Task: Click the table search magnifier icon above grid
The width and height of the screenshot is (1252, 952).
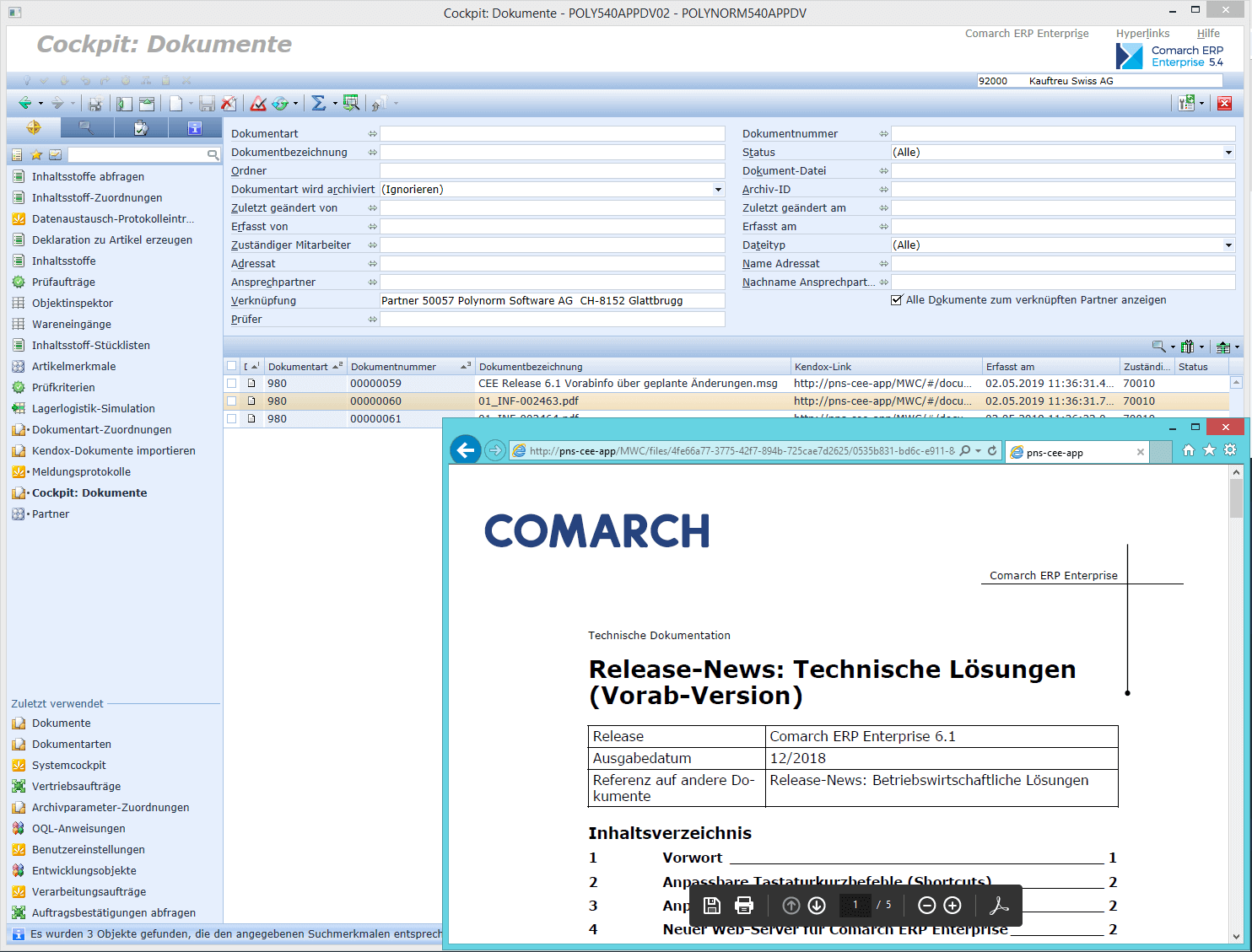Action: (x=1159, y=347)
